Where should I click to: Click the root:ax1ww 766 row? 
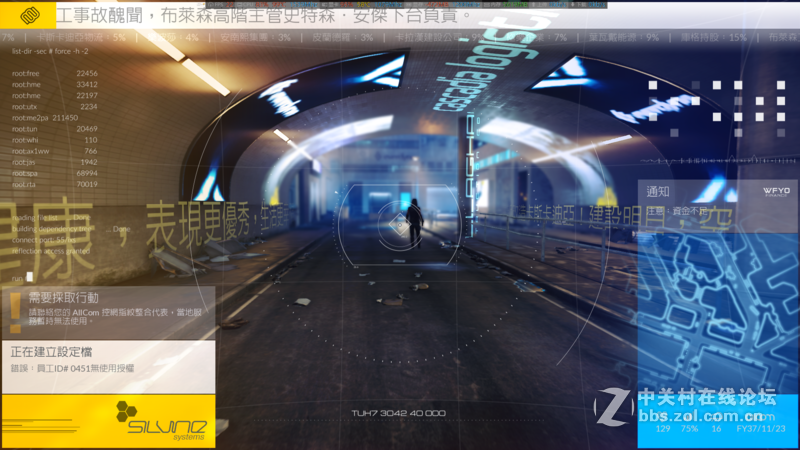pos(55,151)
